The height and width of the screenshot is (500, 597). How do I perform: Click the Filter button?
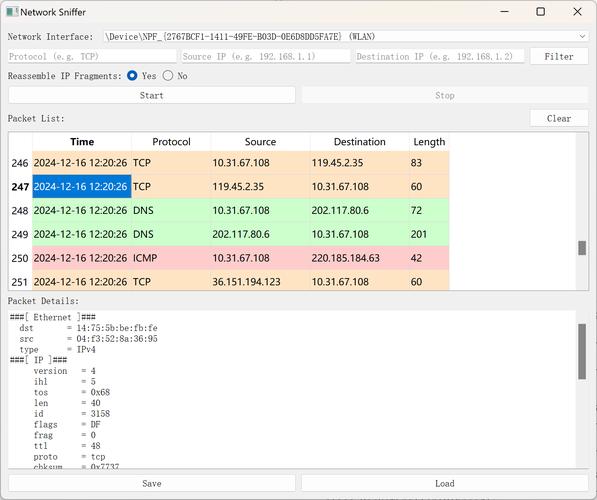tap(559, 57)
